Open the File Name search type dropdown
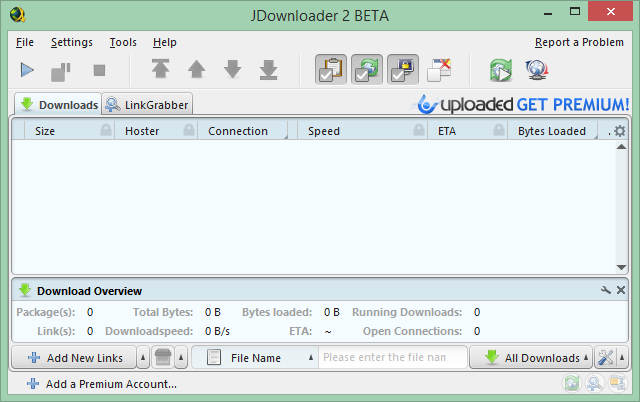 [255, 358]
